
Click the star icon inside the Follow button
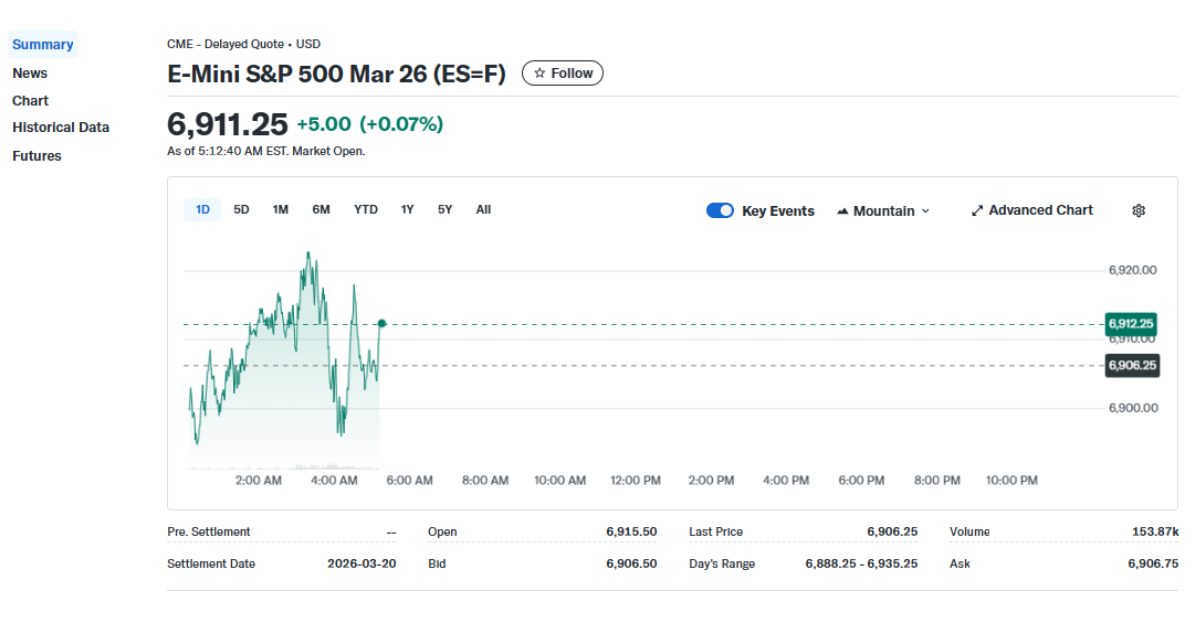click(538, 72)
